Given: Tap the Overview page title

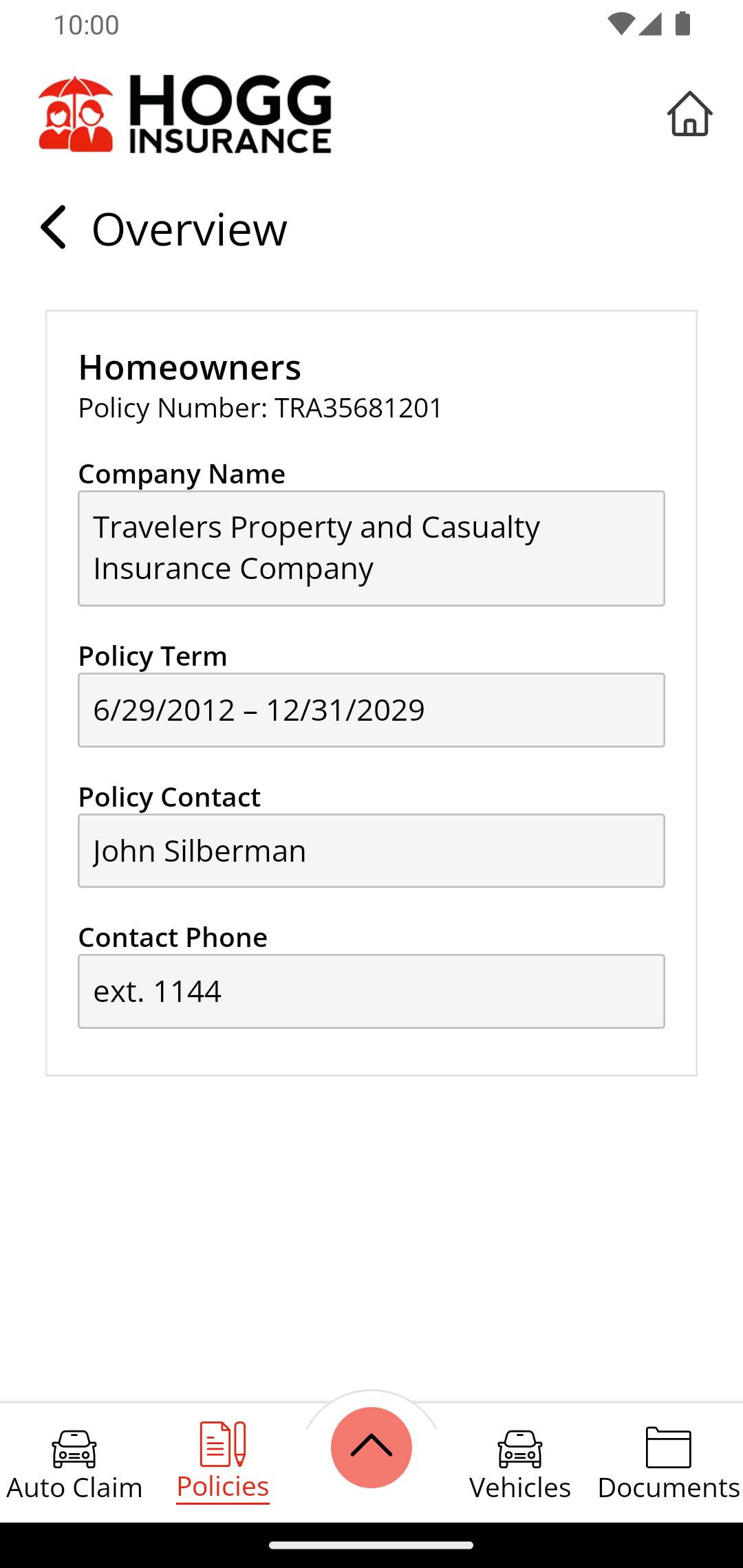Looking at the screenshot, I should 189,229.
